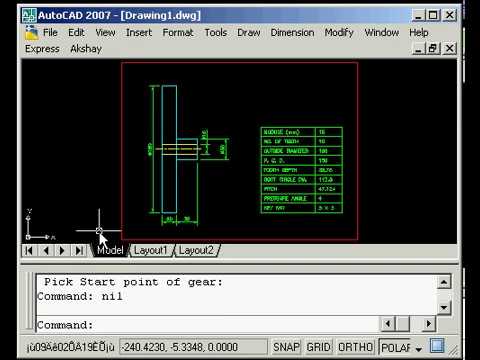The height and width of the screenshot is (360, 480).
Task: Minimize the Drawing1.dwg document window
Action: click(x=419, y=49)
